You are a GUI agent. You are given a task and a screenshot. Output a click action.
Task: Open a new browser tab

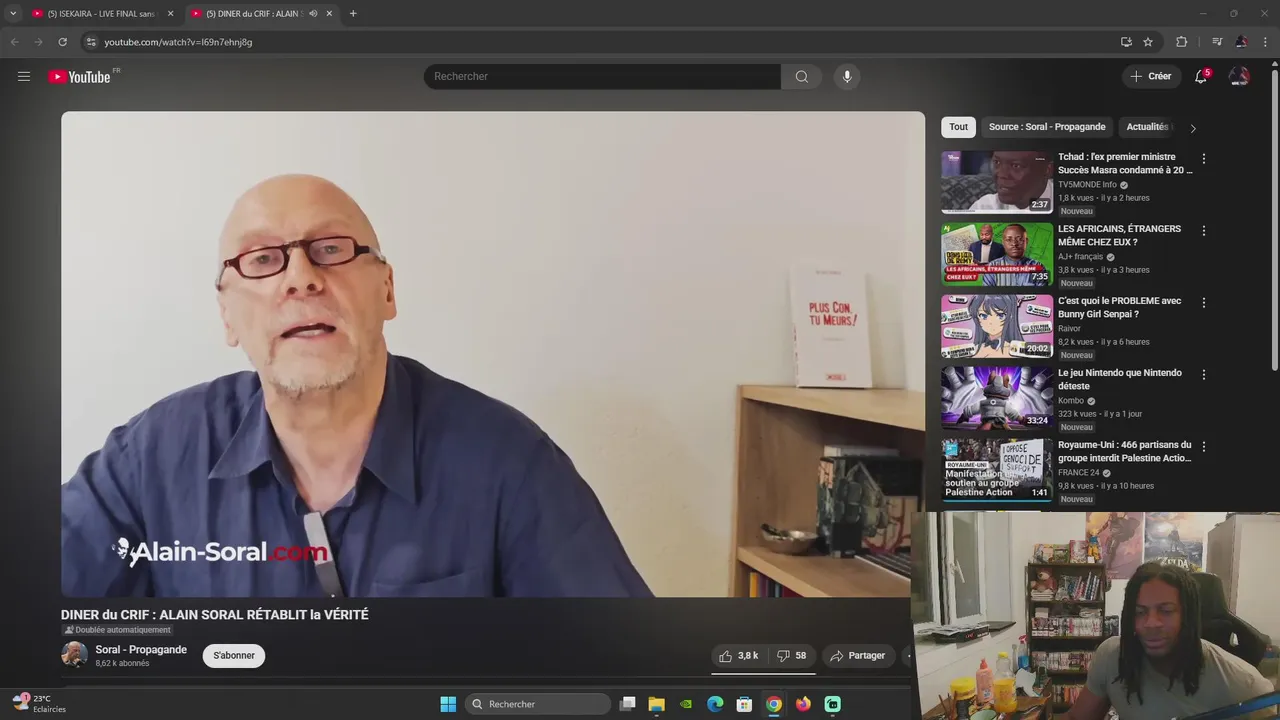[x=353, y=13]
